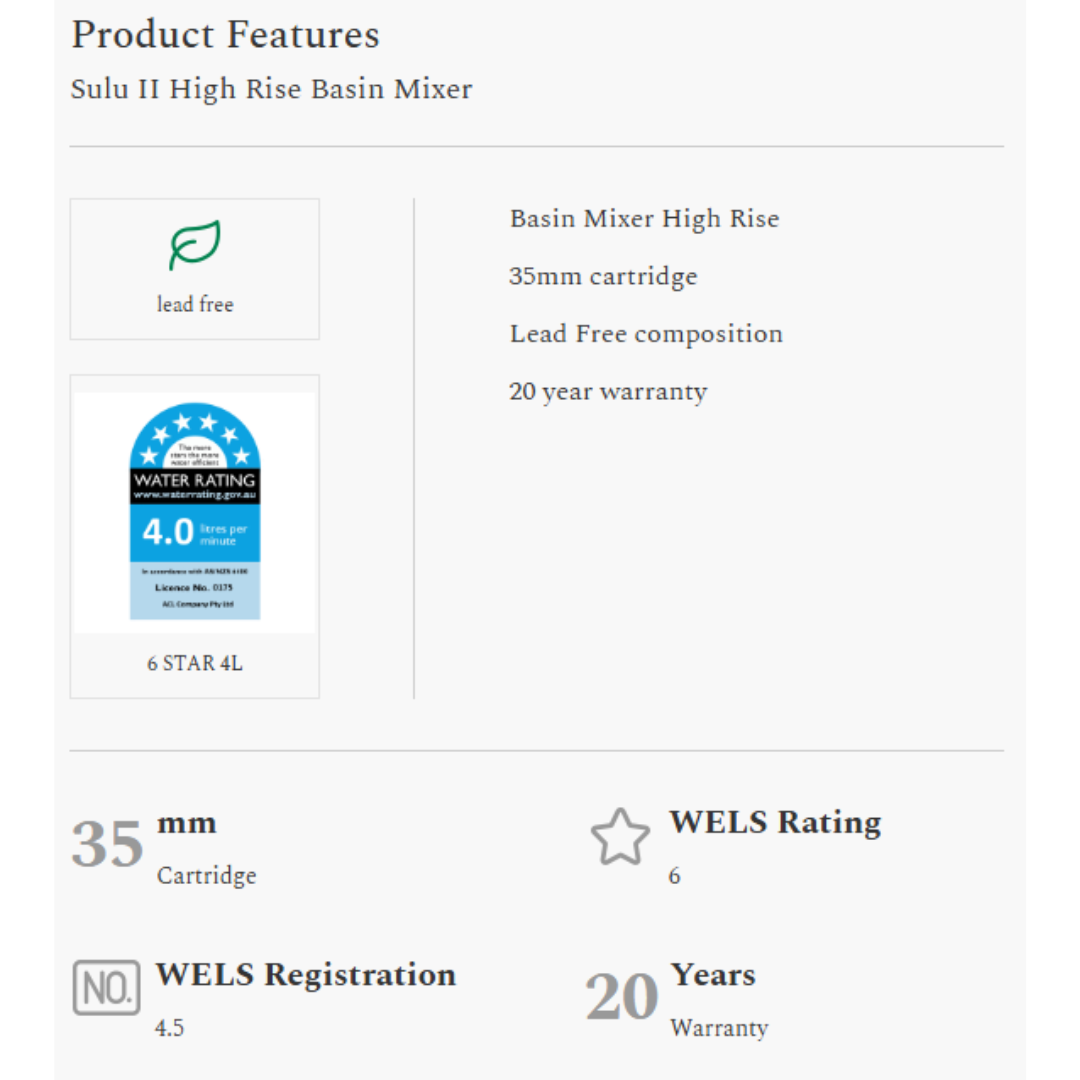Click the 4.5 WELS Registration value
This screenshot has width=1080, height=1080.
170,1028
